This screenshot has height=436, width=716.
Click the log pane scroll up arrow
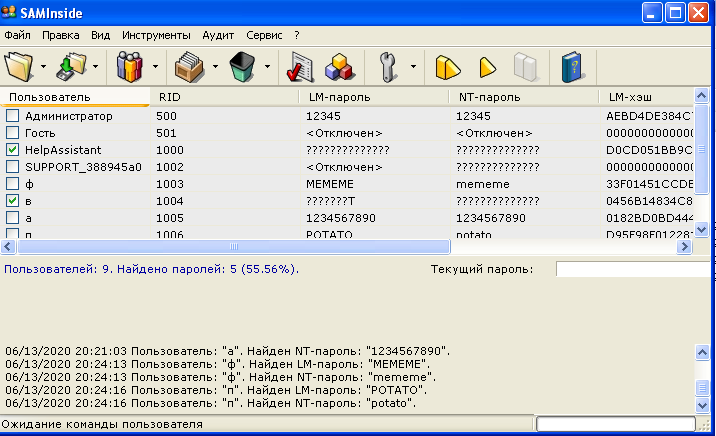point(702,352)
